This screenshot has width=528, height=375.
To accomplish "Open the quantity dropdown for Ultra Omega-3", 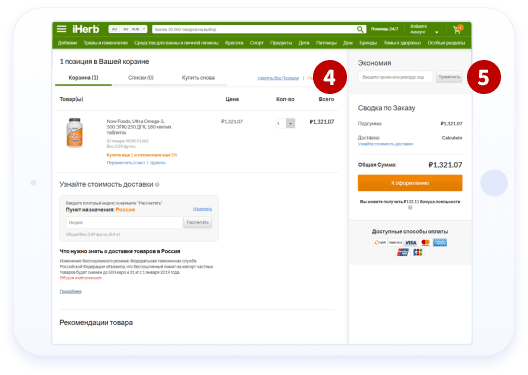I will click(x=290, y=123).
